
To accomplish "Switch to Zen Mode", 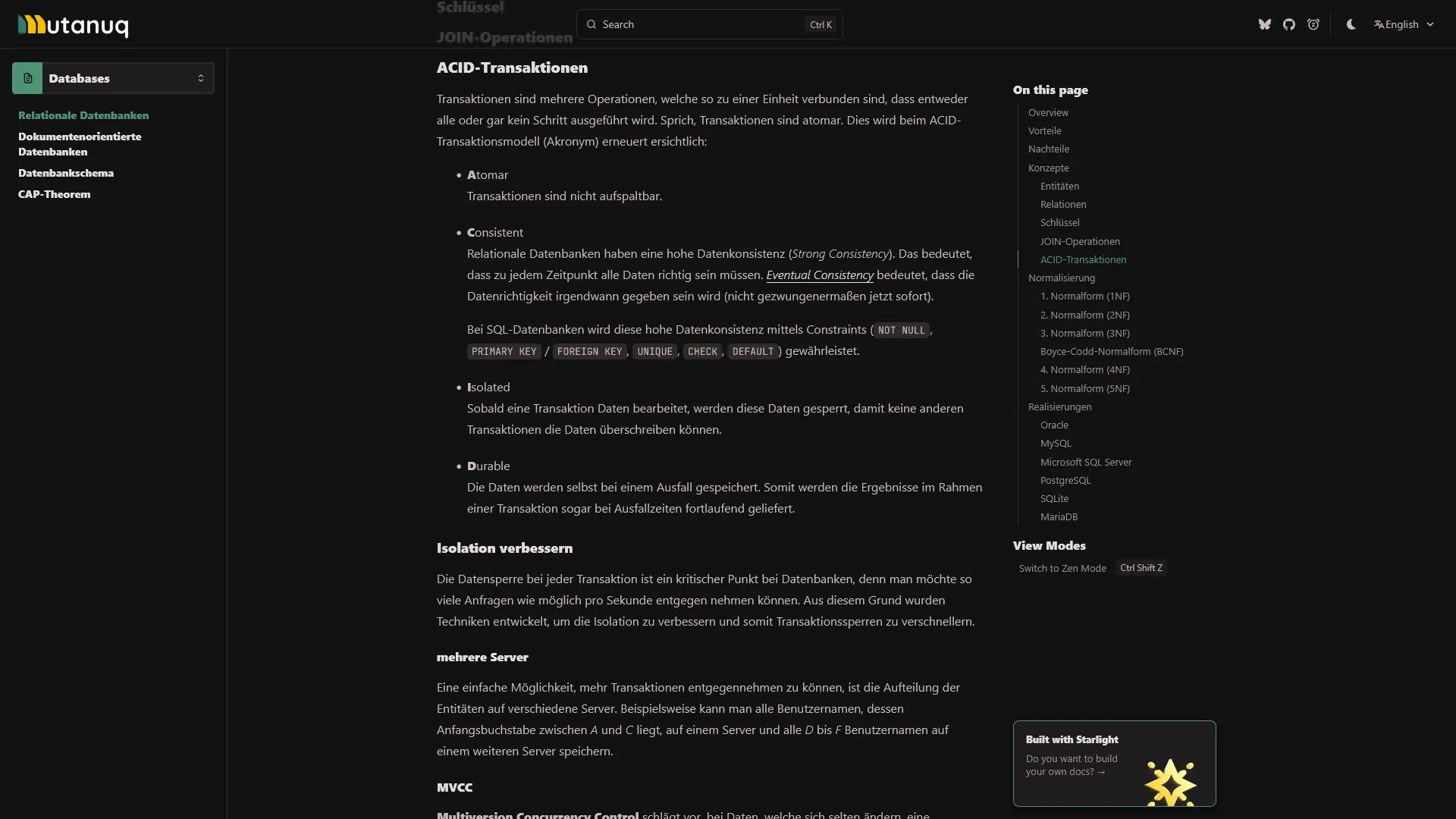I will click(1062, 568).
